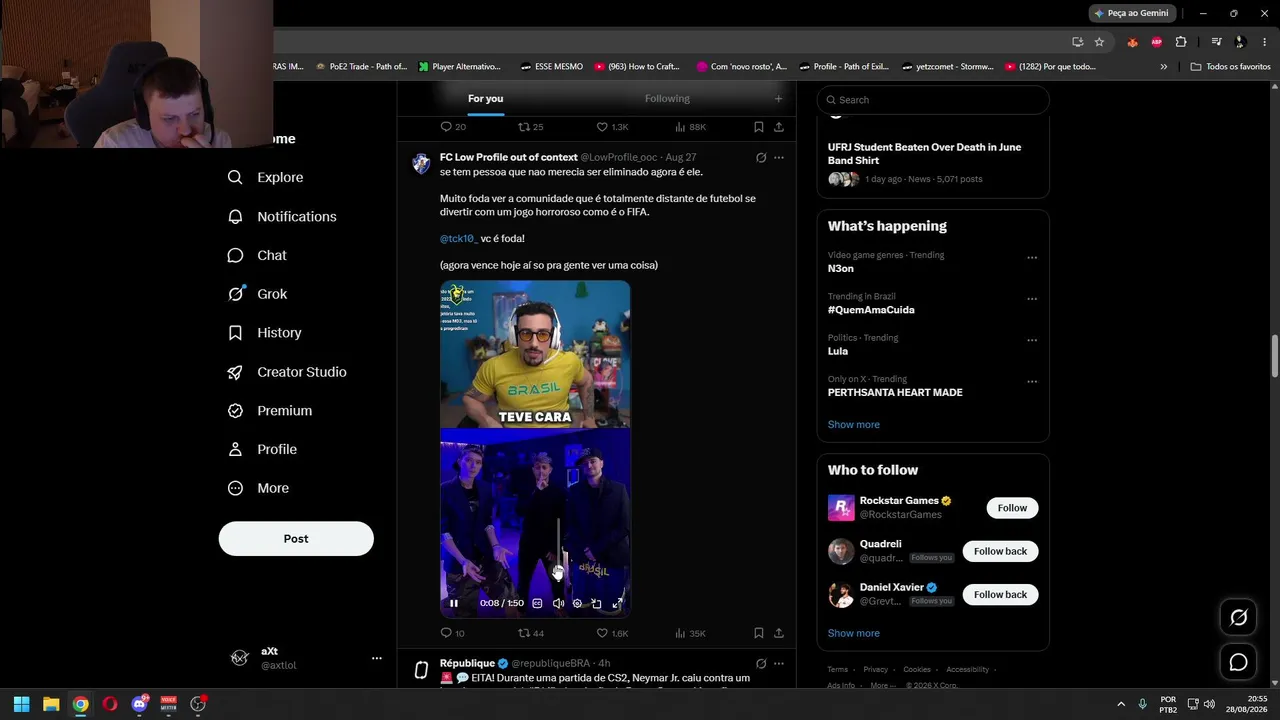Open account menu for aXt
This screenshot has height=720, width=1280.
tap(305, 658)
